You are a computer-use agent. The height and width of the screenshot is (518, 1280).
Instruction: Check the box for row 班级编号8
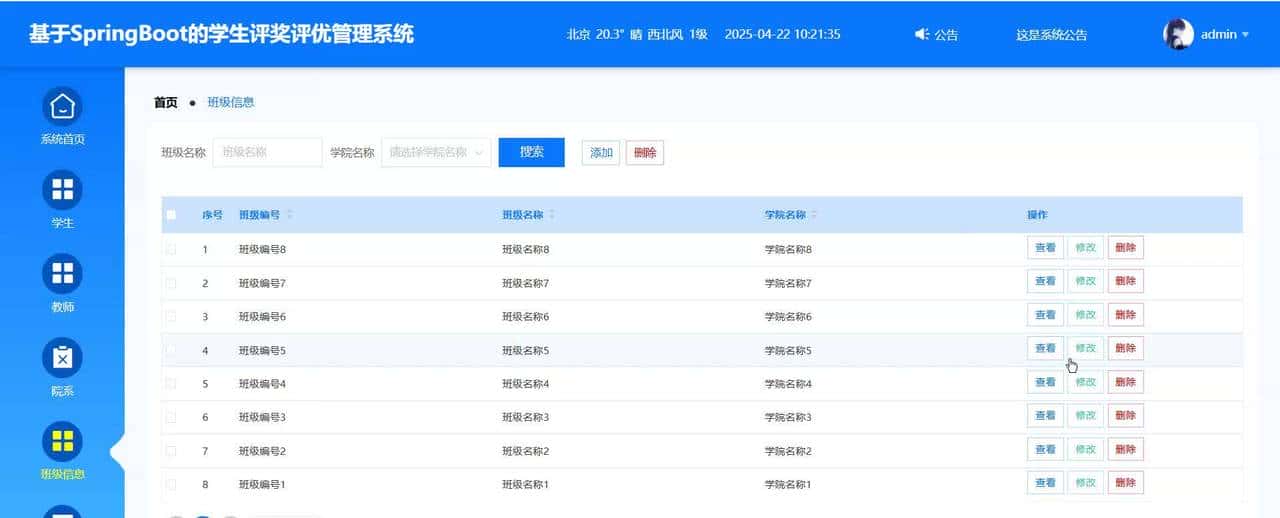[x=171, y=249]
